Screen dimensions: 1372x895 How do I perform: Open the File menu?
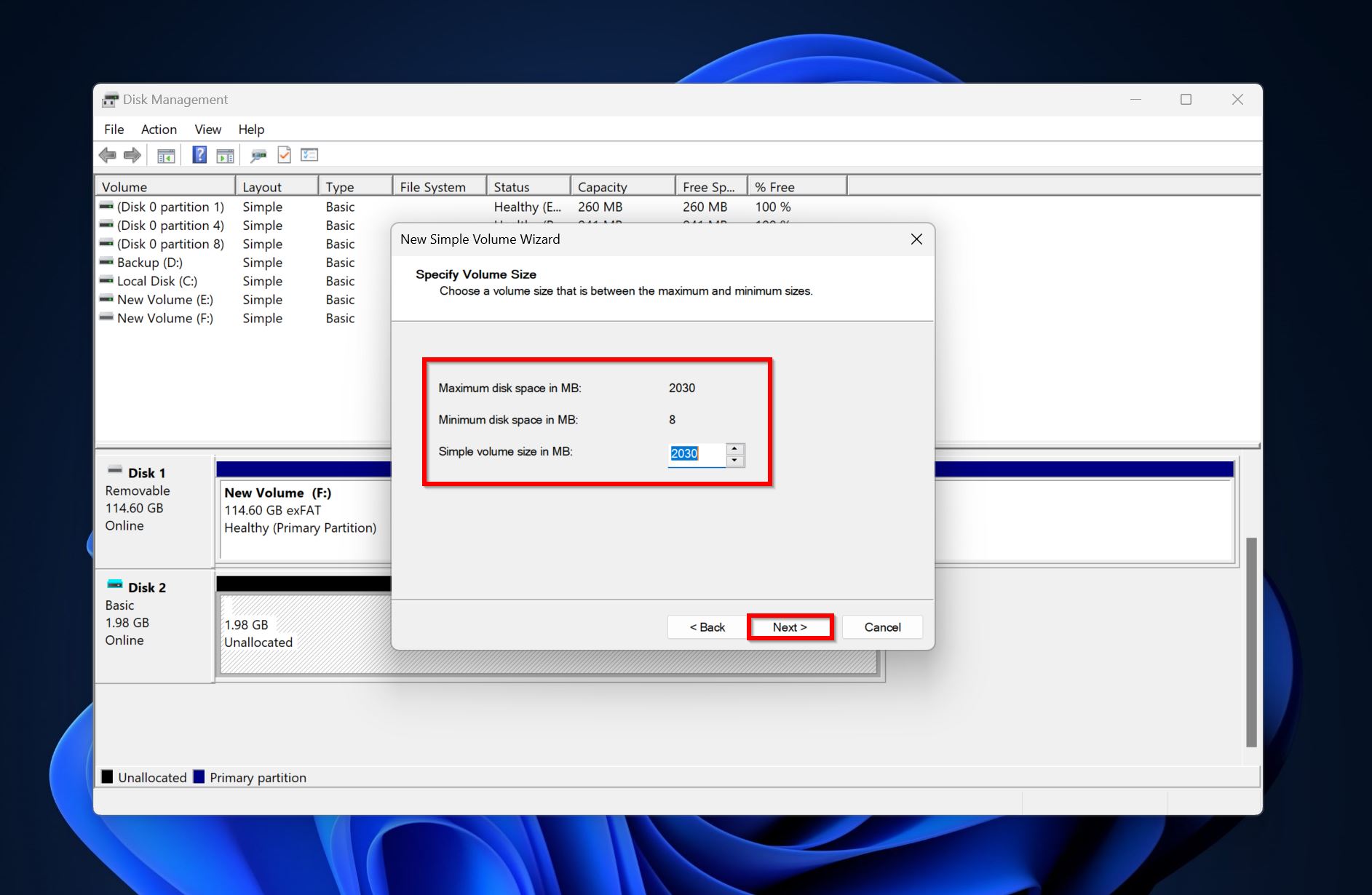[x=114, y=130]
